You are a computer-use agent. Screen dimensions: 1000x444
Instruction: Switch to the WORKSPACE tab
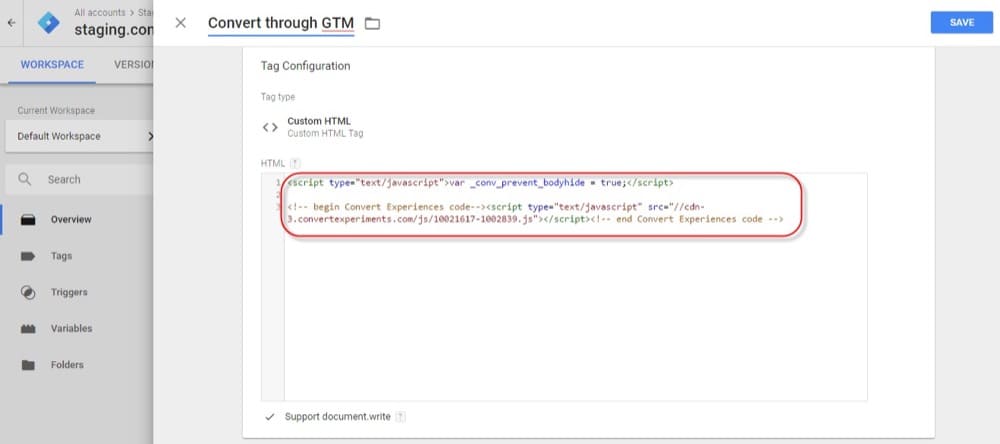pyautogui.click(x=52, y=64)
